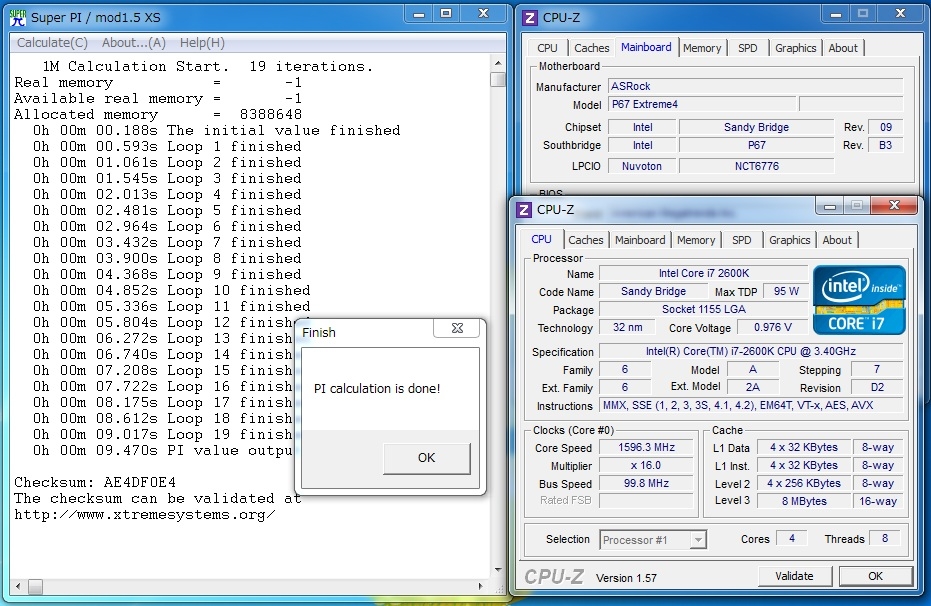
Task: Switch to Memory tab in front CPU-Z window
Action: (696, 240)
